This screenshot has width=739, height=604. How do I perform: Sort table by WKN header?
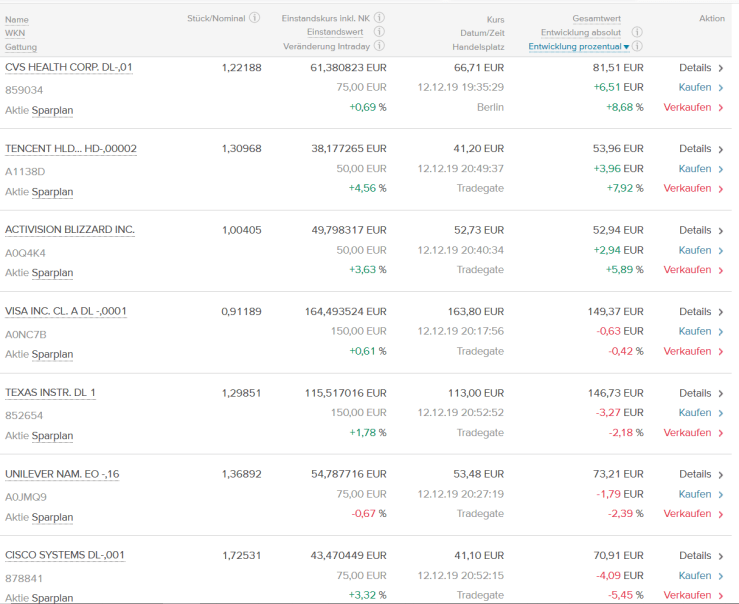tap(16, 33)
